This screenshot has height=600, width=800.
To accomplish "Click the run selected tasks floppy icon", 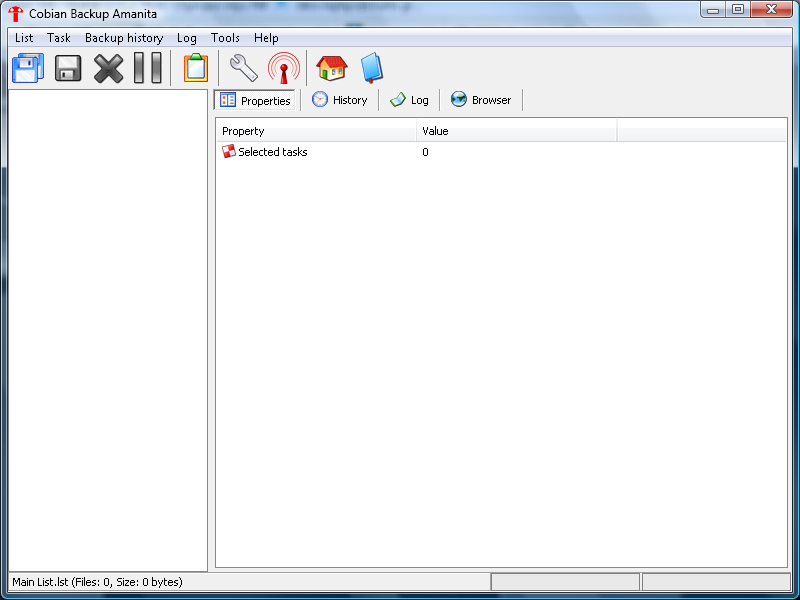I will pyautogui.click(x=68, y=68).
